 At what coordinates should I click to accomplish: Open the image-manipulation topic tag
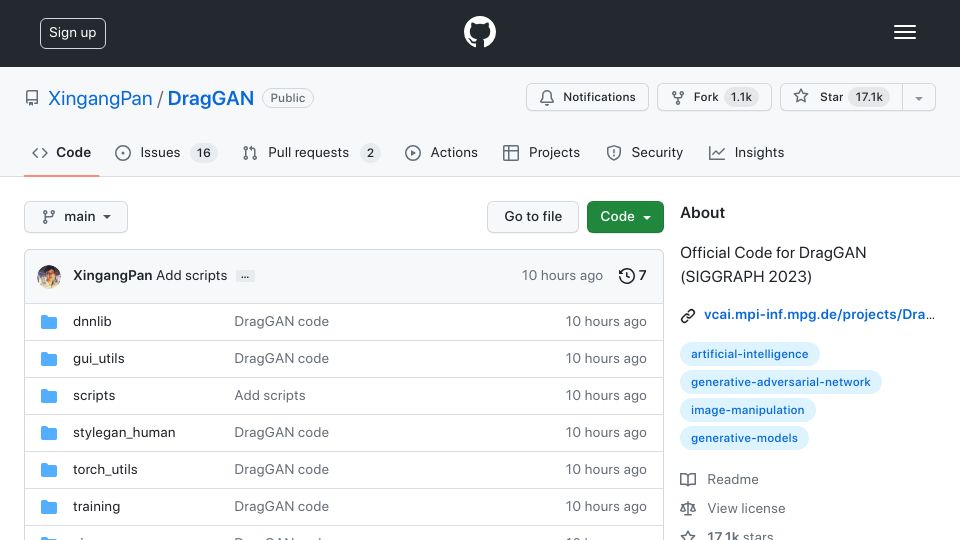tap(748, 410)
